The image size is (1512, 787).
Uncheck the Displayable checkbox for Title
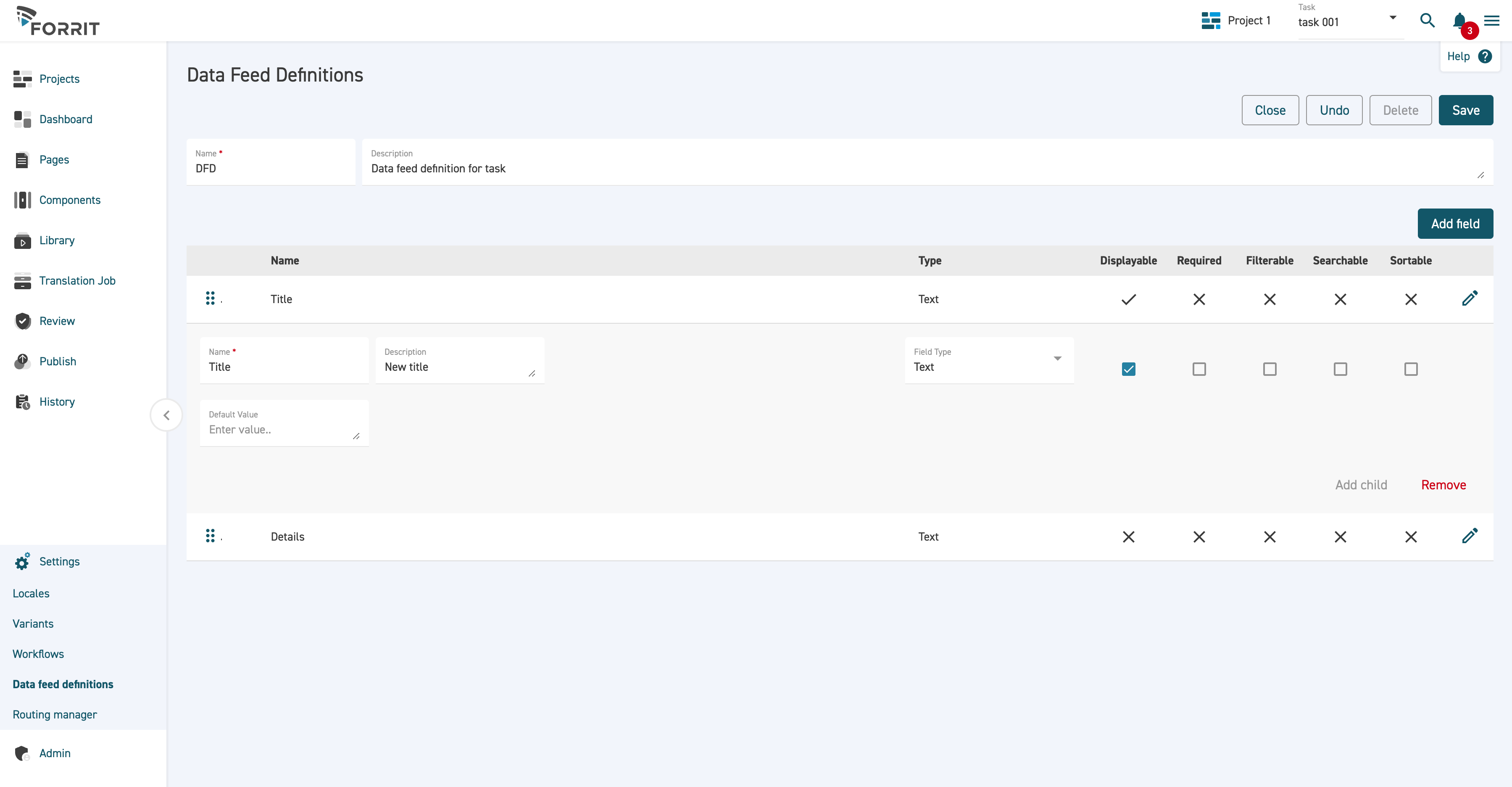pyautogui.click(x=1128, y=369)
